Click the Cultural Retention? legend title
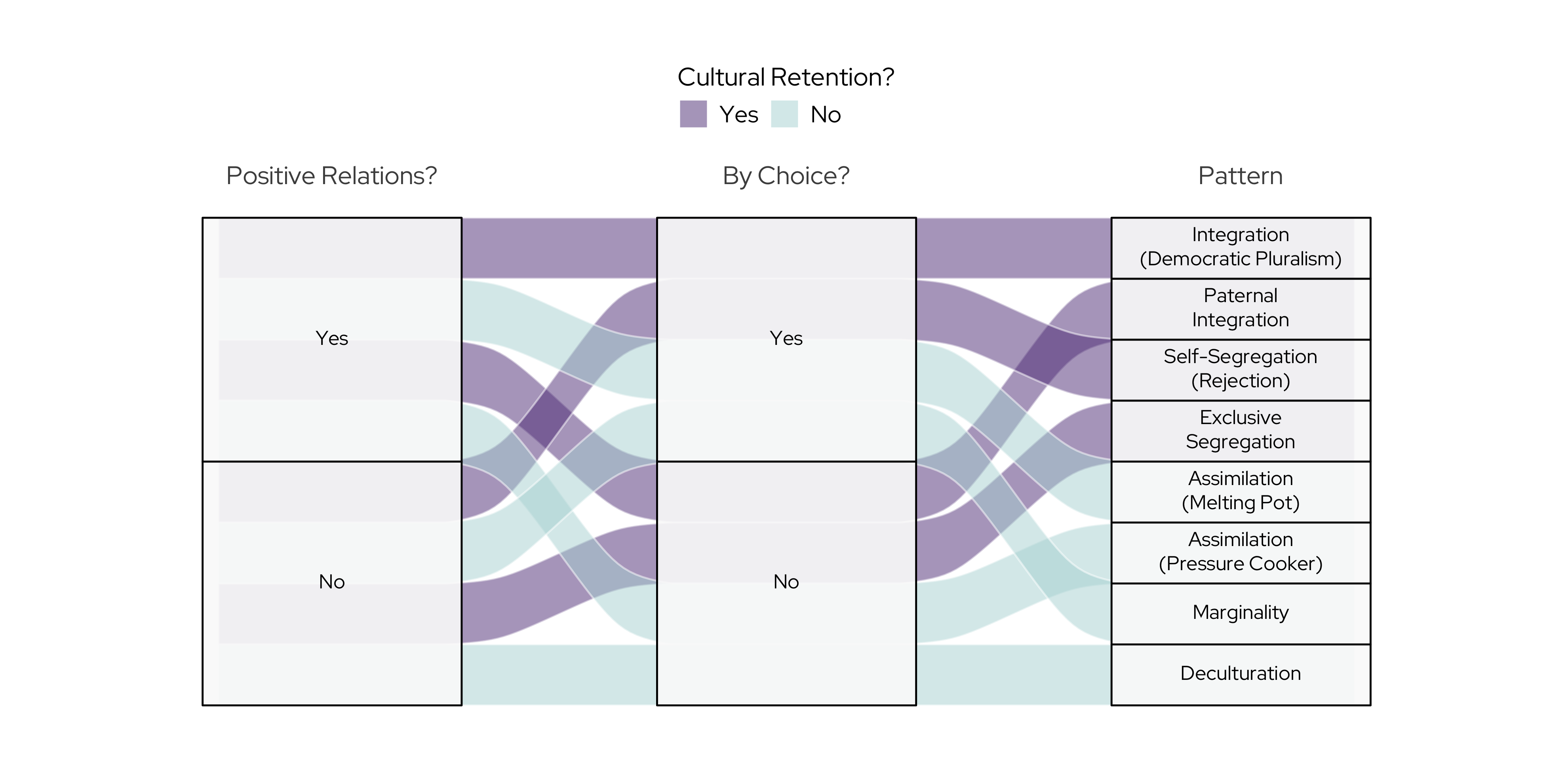The image size is (1568, 784). click(785, 77)
